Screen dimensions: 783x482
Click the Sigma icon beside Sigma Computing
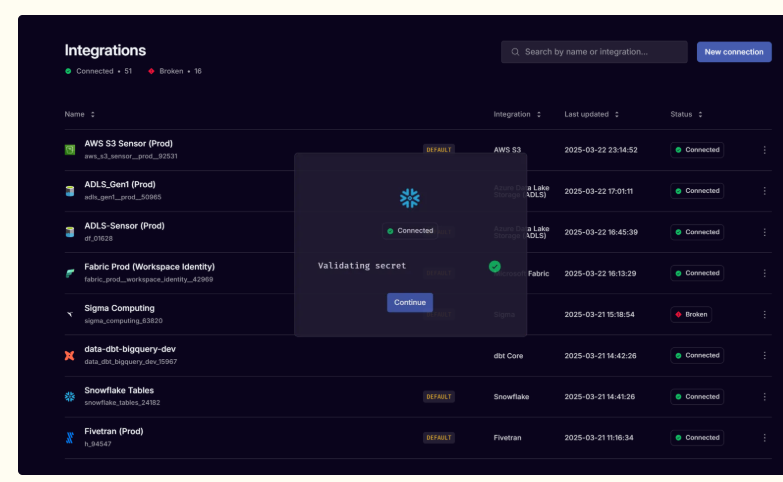(70, 314)
